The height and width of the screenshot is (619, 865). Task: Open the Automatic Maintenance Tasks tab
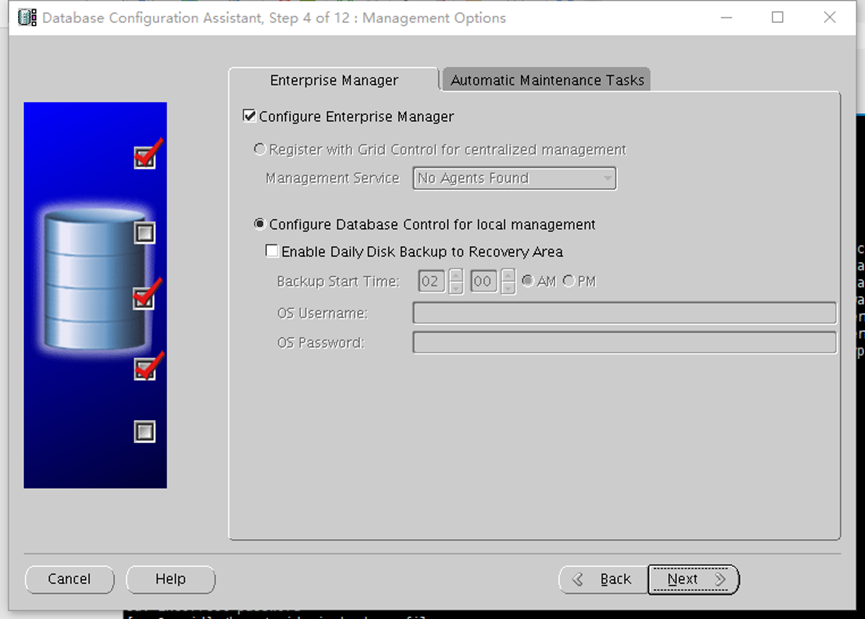pyautogui.click(x=547, y=80)
